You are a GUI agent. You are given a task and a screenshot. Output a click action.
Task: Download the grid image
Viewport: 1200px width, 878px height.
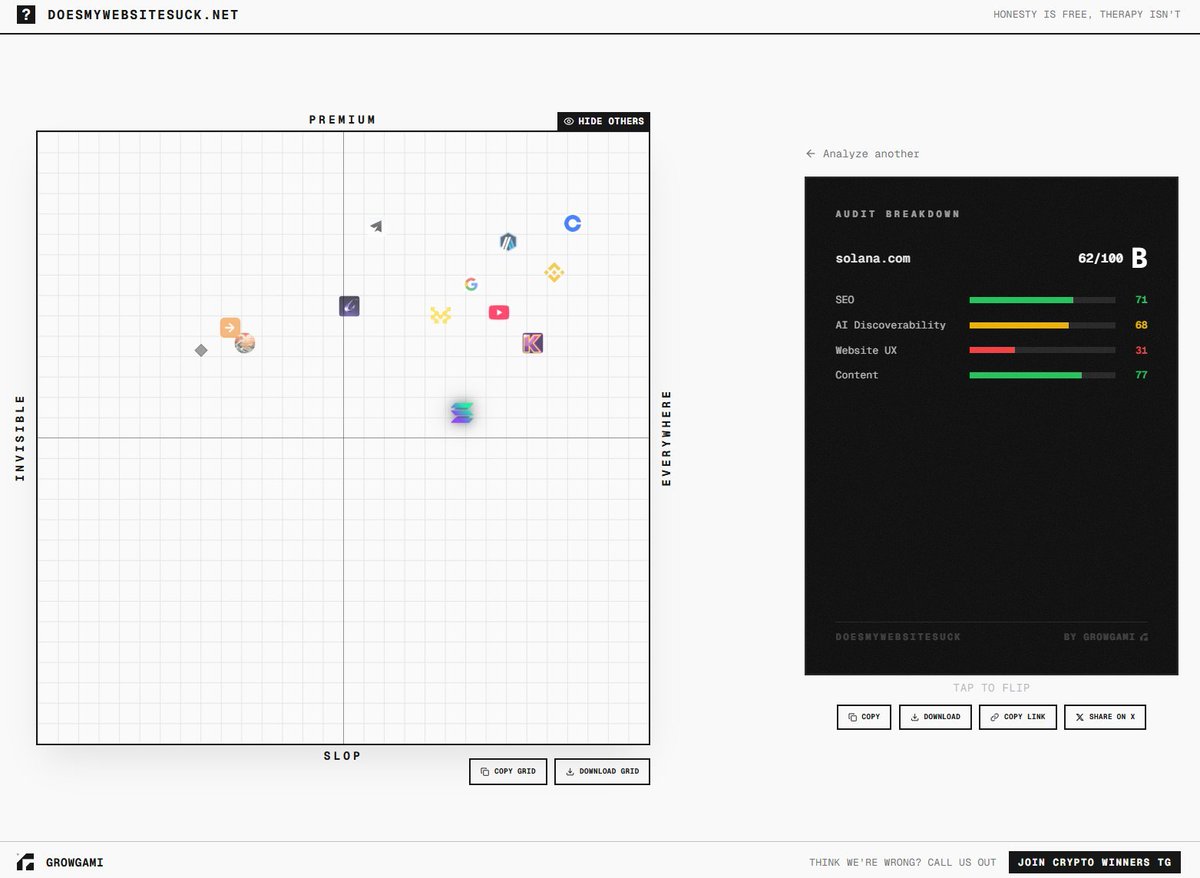pyautogui.click(x=602, y=772)
